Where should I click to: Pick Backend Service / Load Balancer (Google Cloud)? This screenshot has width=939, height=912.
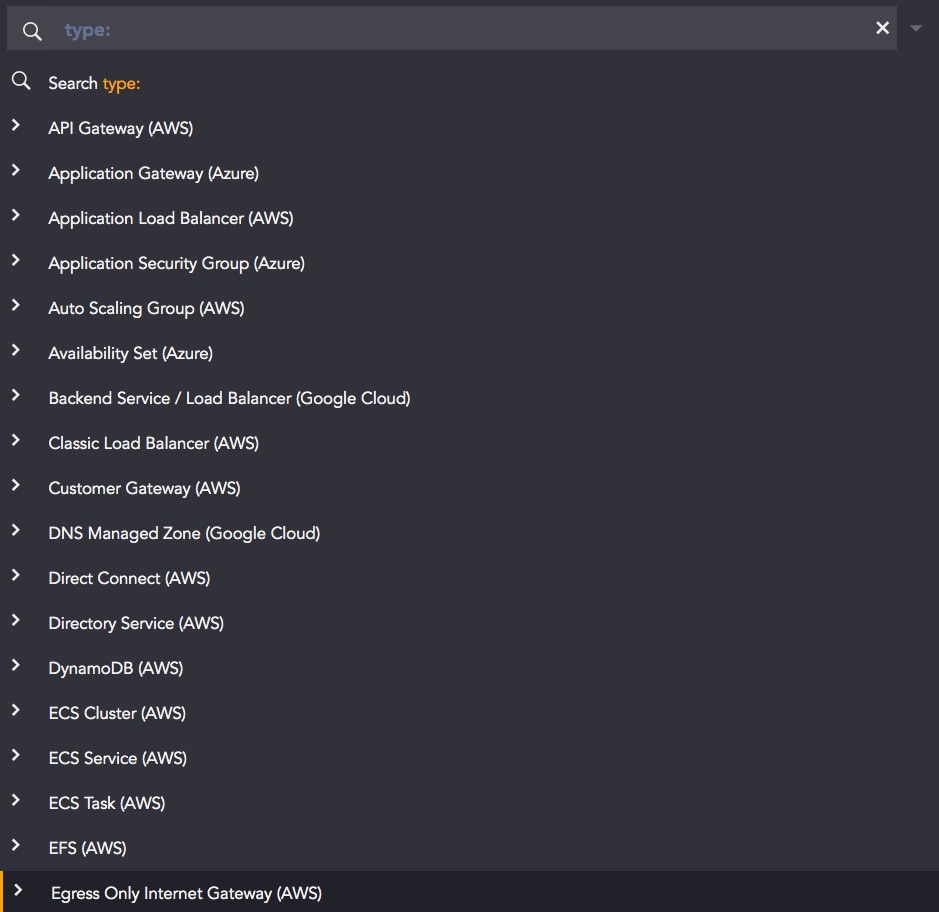[229, 398]
